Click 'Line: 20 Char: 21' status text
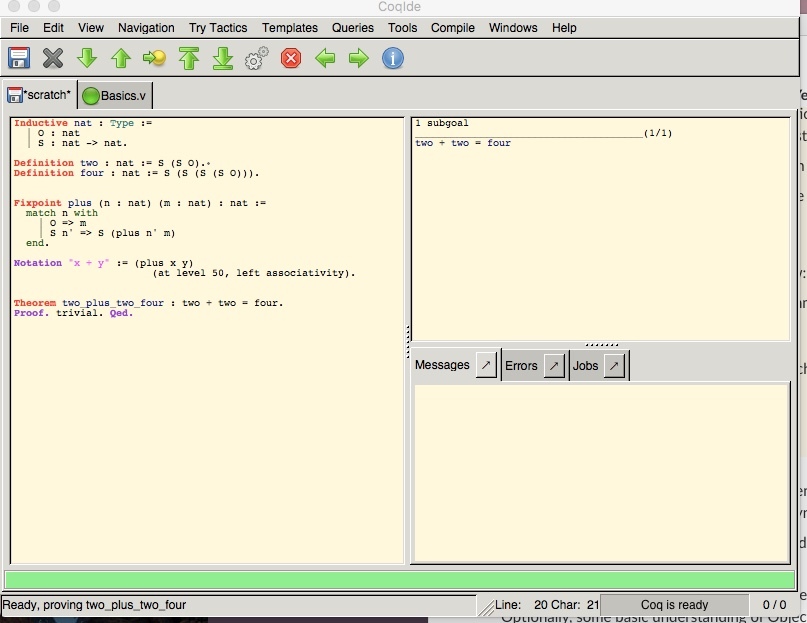This screenshot has width=807, height=623. (x=547, y=604)
